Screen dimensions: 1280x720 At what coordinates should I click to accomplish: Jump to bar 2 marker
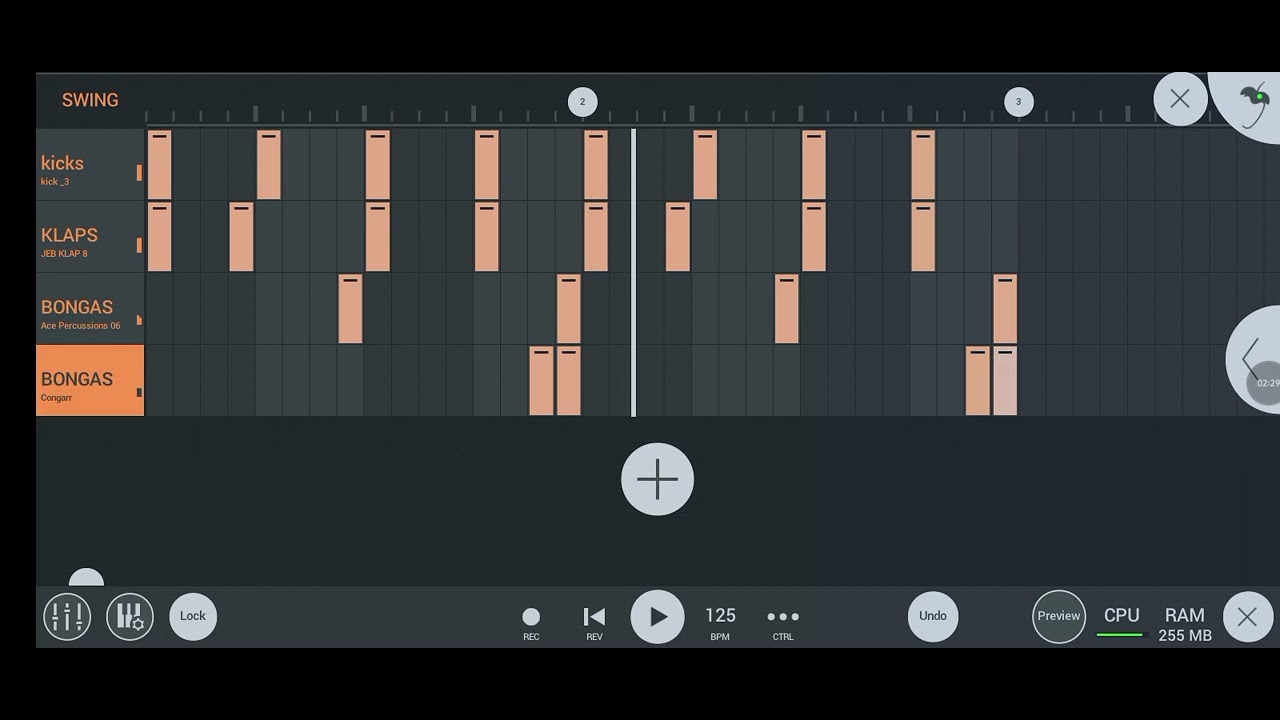point(582,101)
